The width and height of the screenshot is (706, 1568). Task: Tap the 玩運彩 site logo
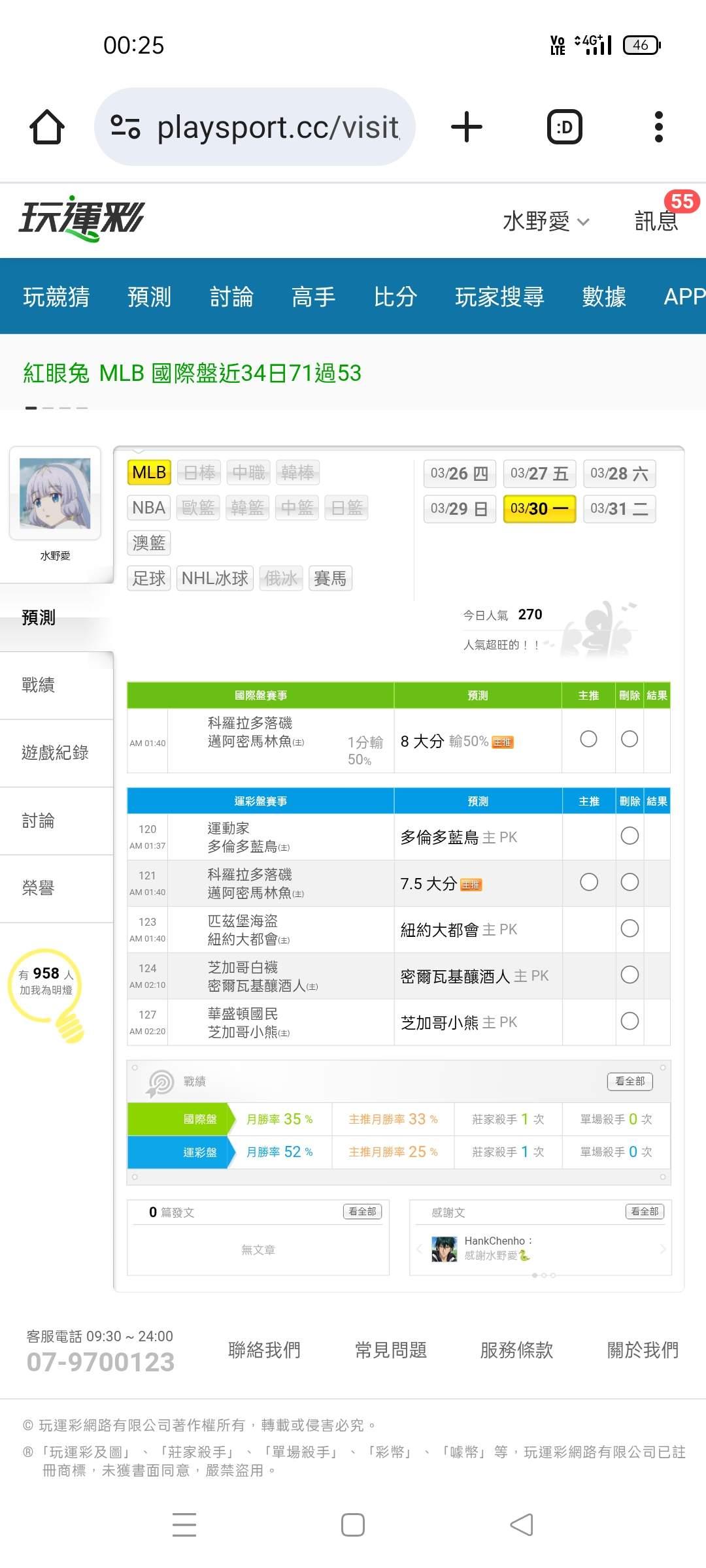[x=82, y=219]
